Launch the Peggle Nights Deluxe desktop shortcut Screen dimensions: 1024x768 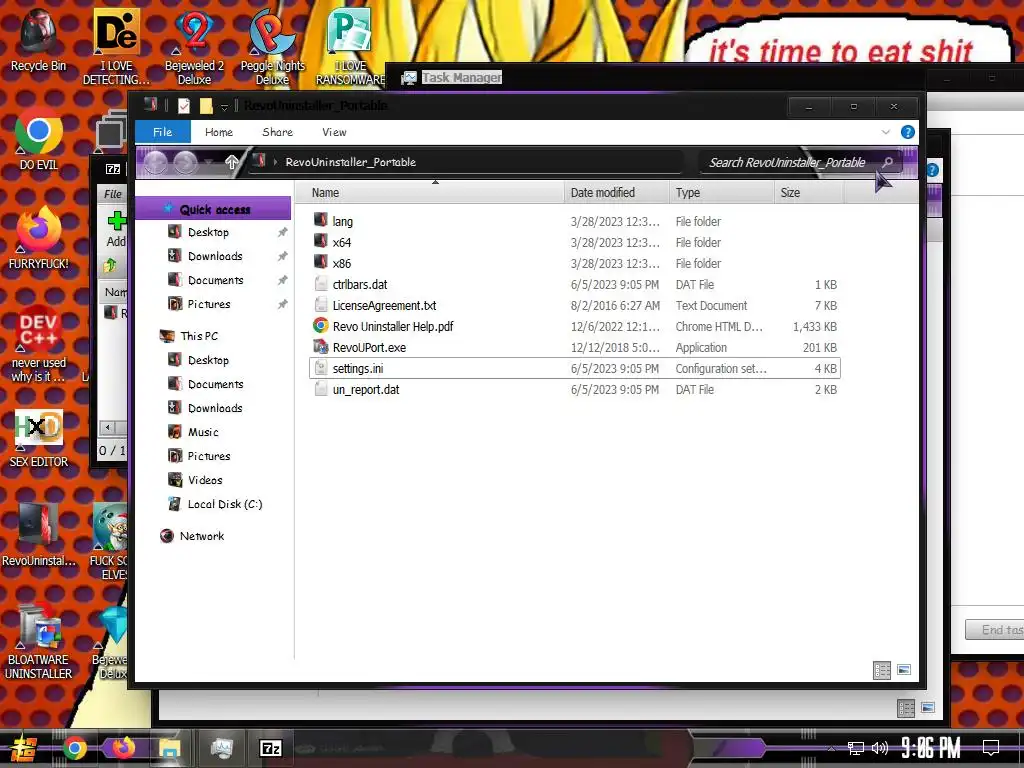coord(272,46)
